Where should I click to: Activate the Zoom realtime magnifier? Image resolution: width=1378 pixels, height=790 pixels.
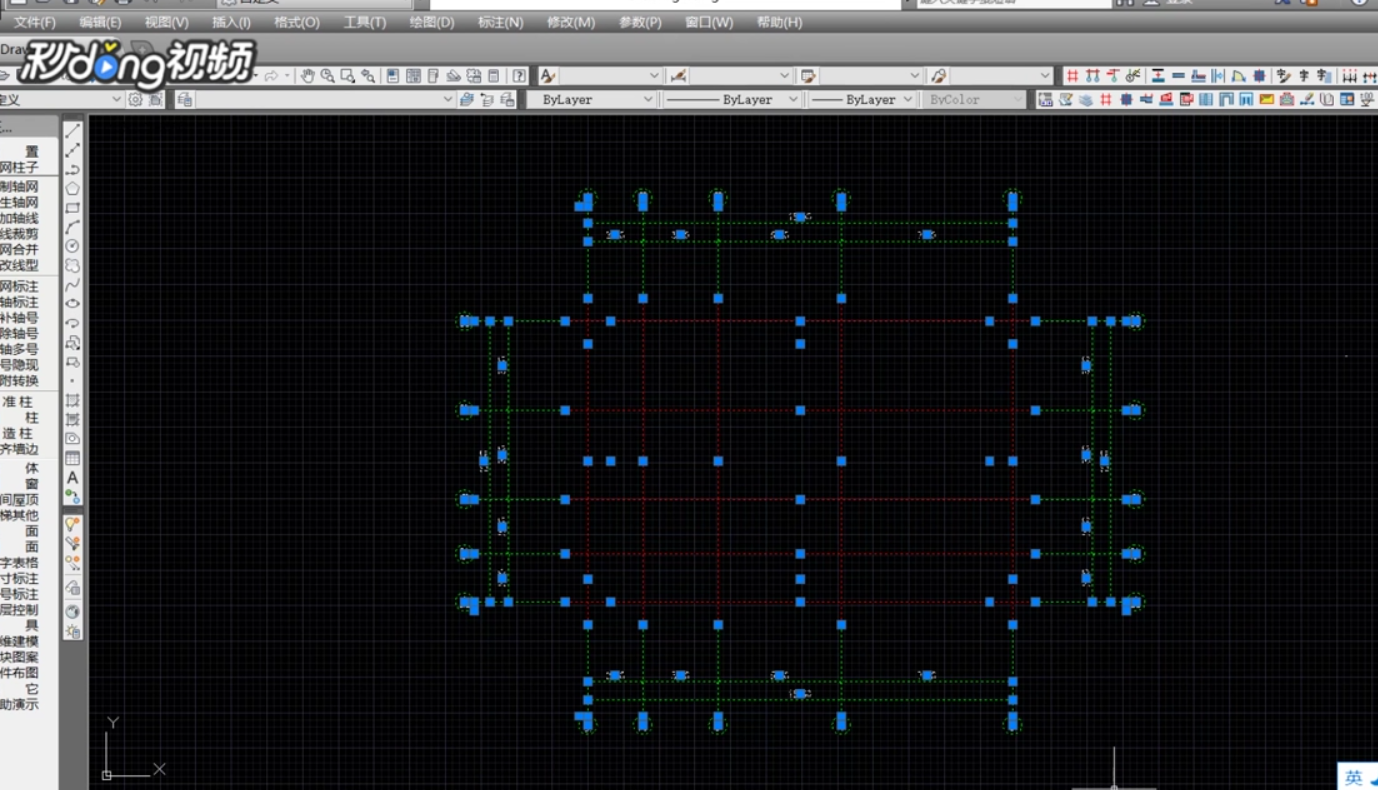click(328, 75)
